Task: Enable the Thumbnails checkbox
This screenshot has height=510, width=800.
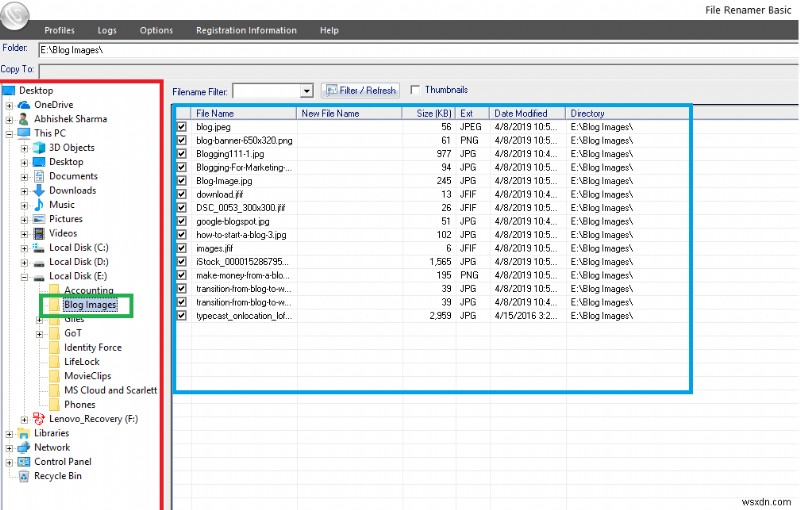Action: [x=415, y=90]
